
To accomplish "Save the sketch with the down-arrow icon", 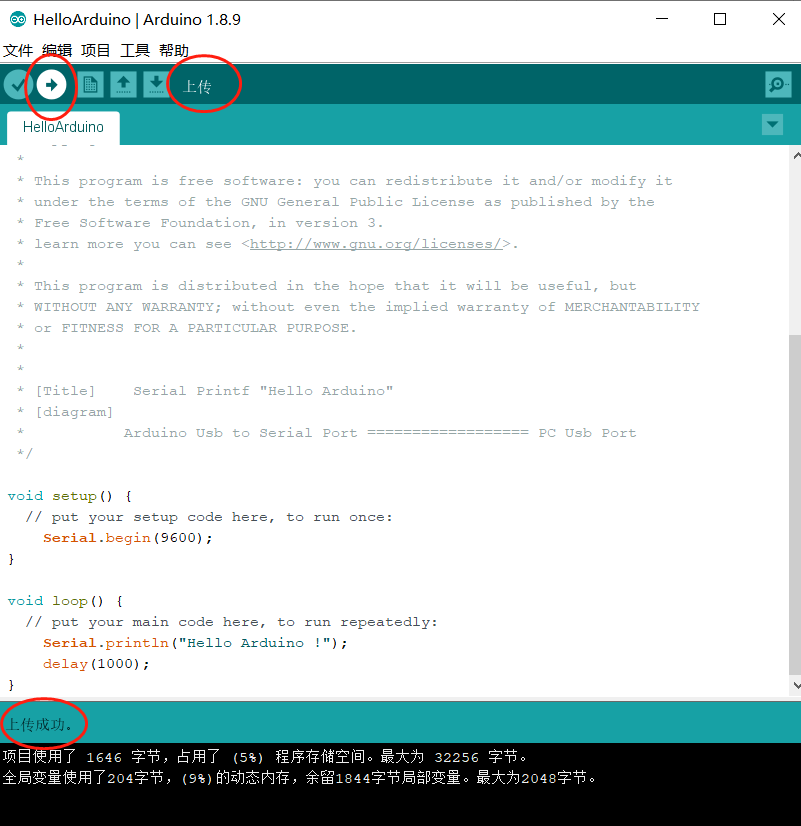I will pos(156,84).
